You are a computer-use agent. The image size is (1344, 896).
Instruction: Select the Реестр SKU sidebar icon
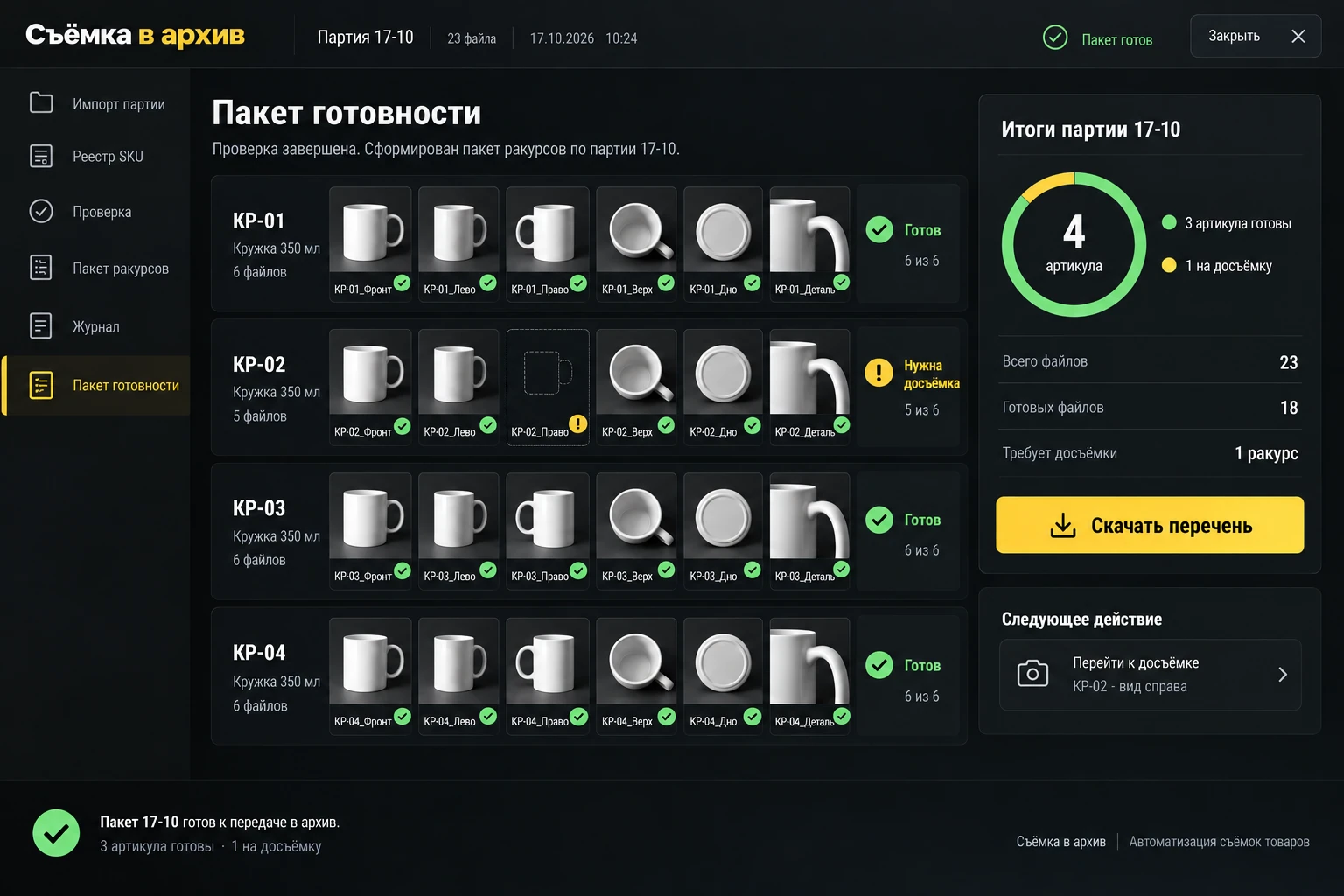tap(41, 156)
